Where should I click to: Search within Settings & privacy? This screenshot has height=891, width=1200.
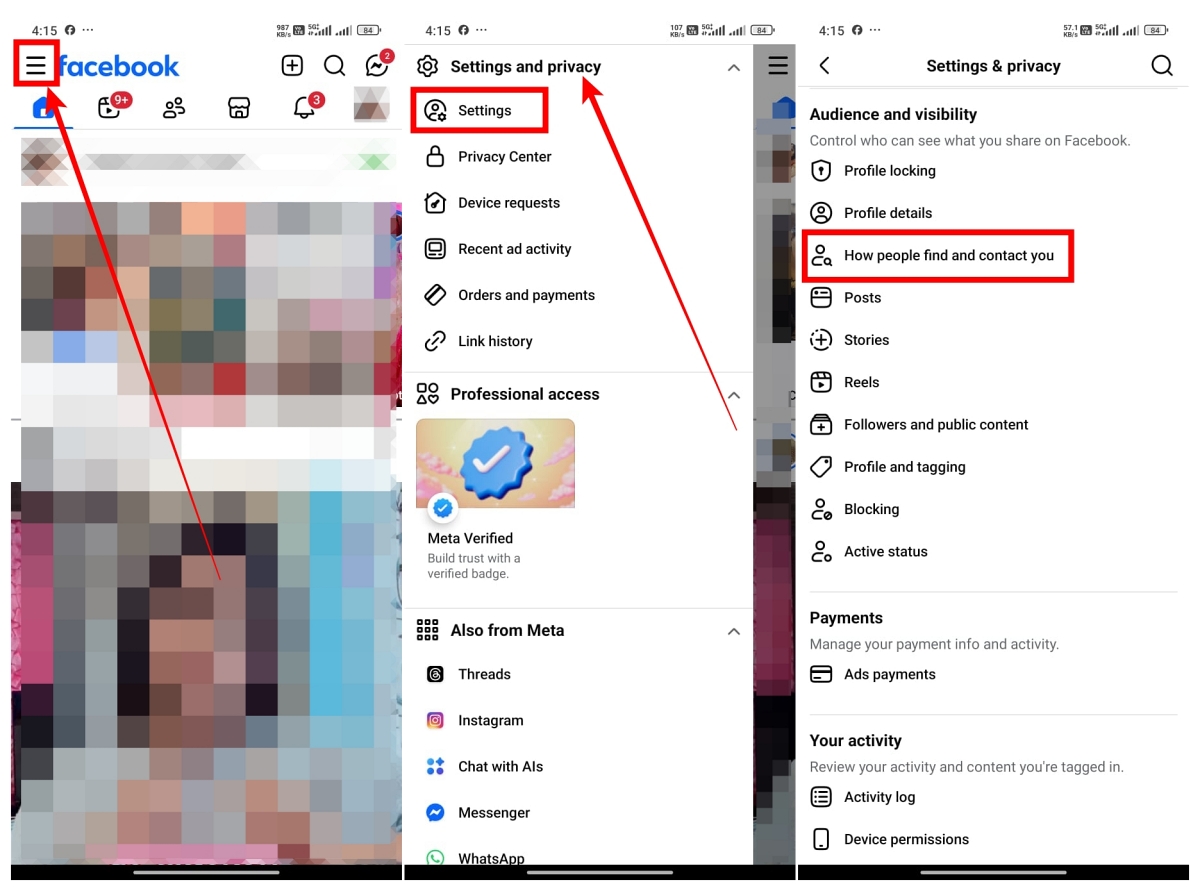[1161, 66]
